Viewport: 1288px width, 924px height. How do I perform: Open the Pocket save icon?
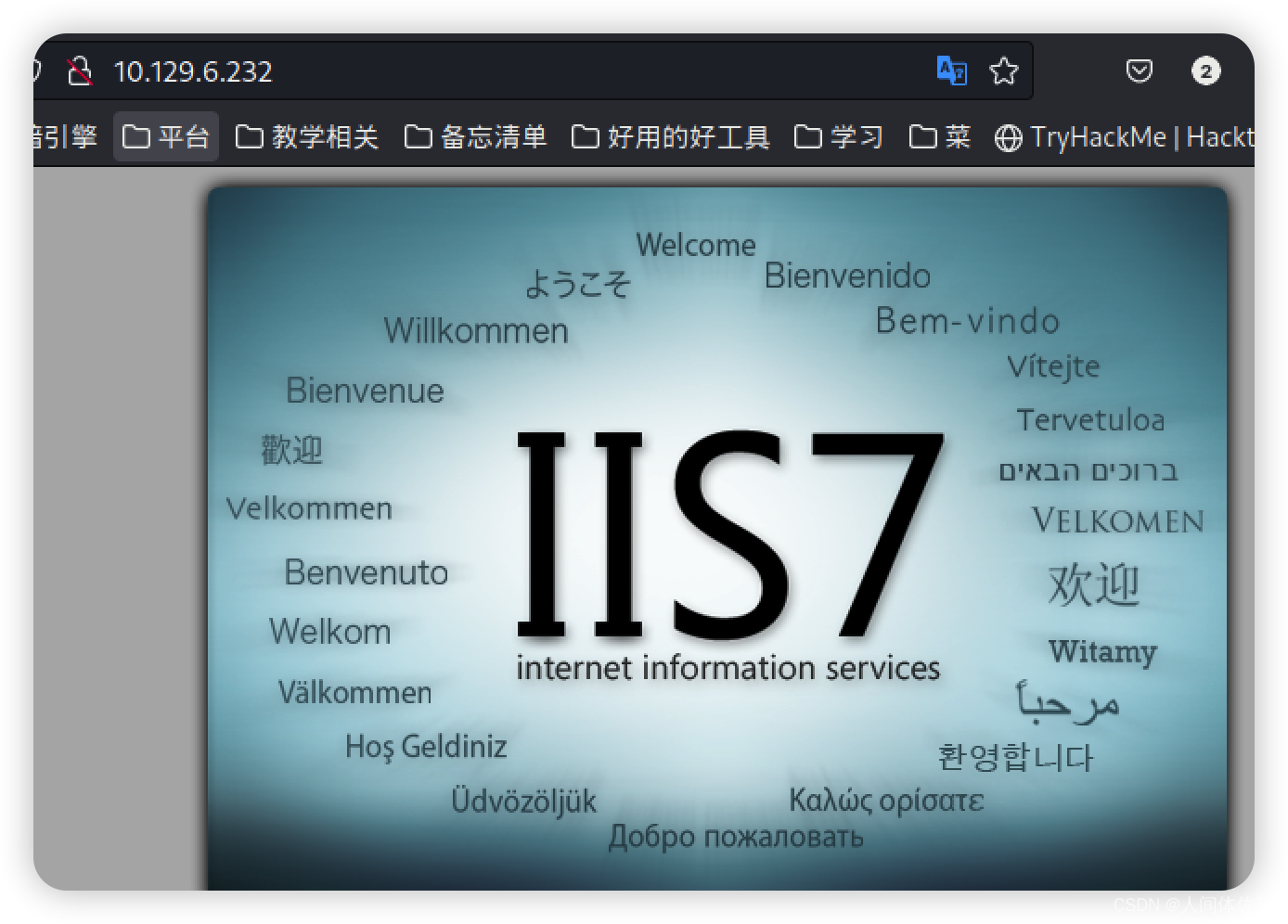click(x=1140, y=71)
